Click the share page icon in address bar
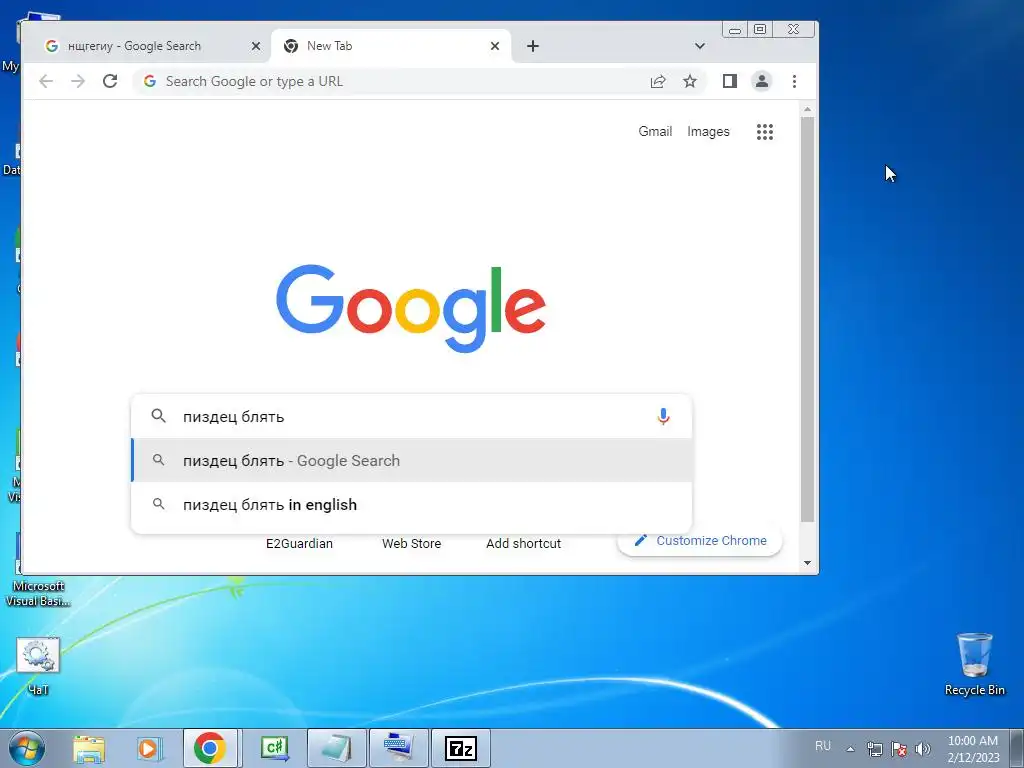This screenshot has width=1024, height=768. (658, 81)
